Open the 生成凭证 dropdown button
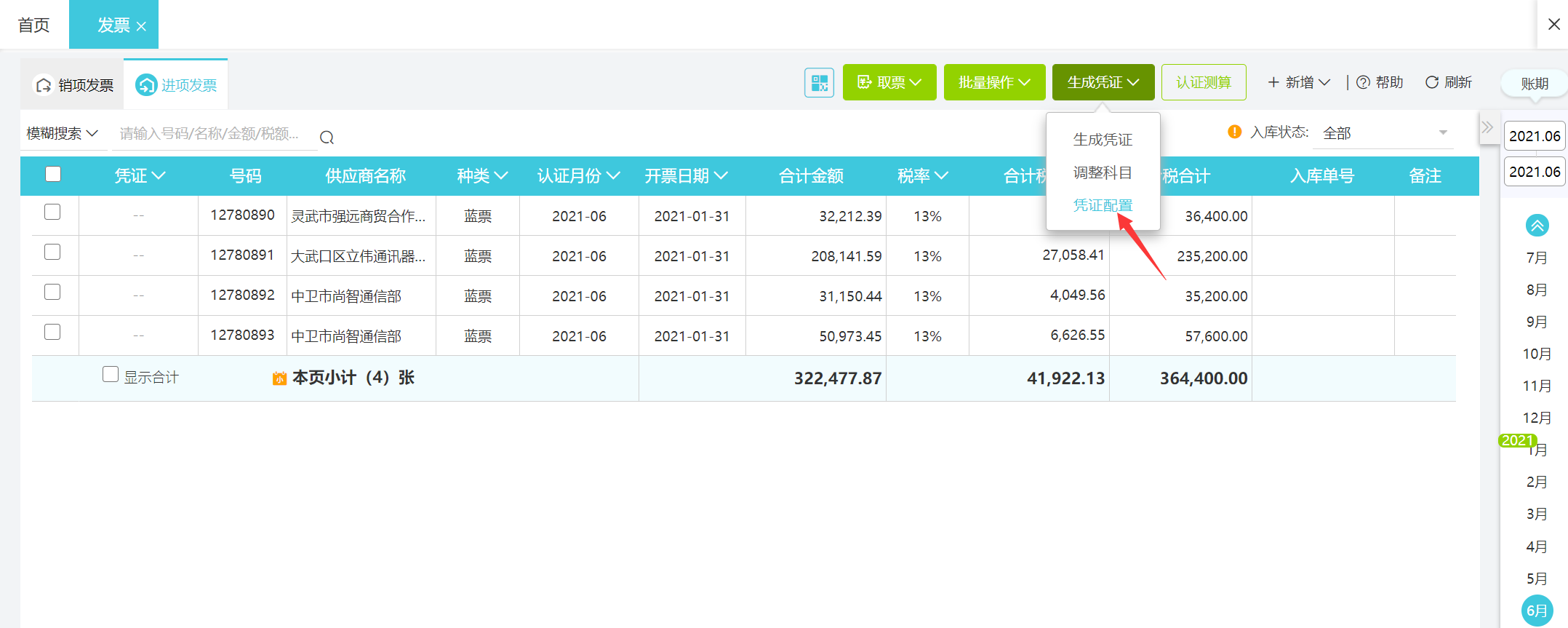The image size is (1568, 628). pyautogui.click(x=1103, y=82)
